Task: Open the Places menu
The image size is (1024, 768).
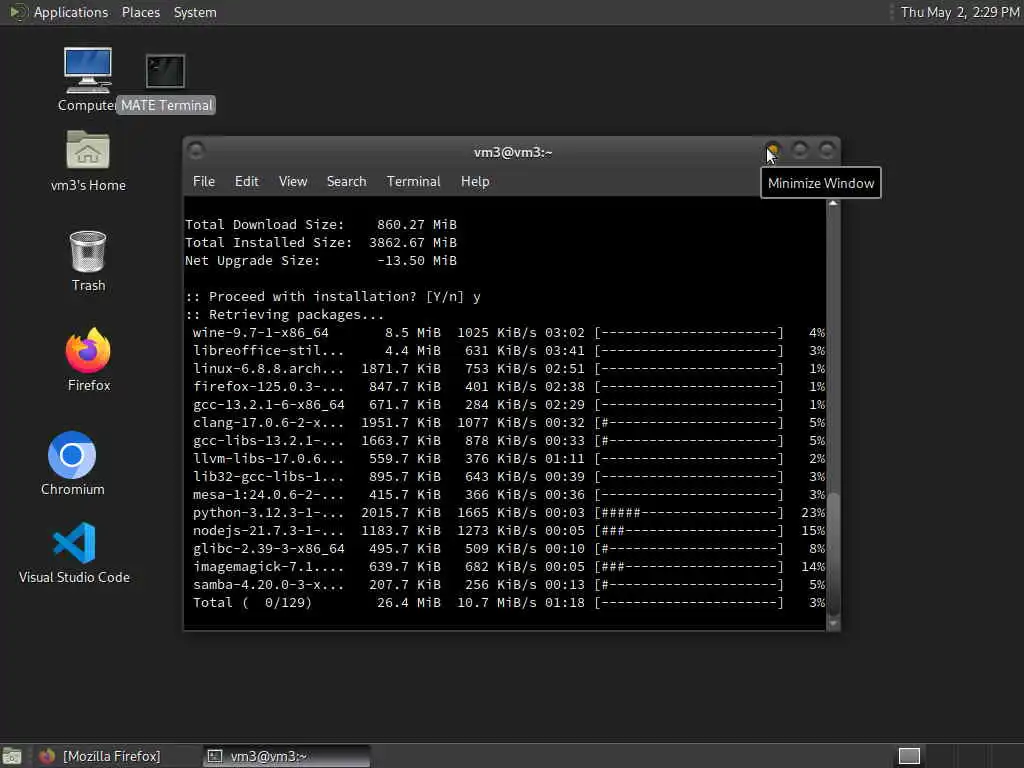Action: click(140, 12)
